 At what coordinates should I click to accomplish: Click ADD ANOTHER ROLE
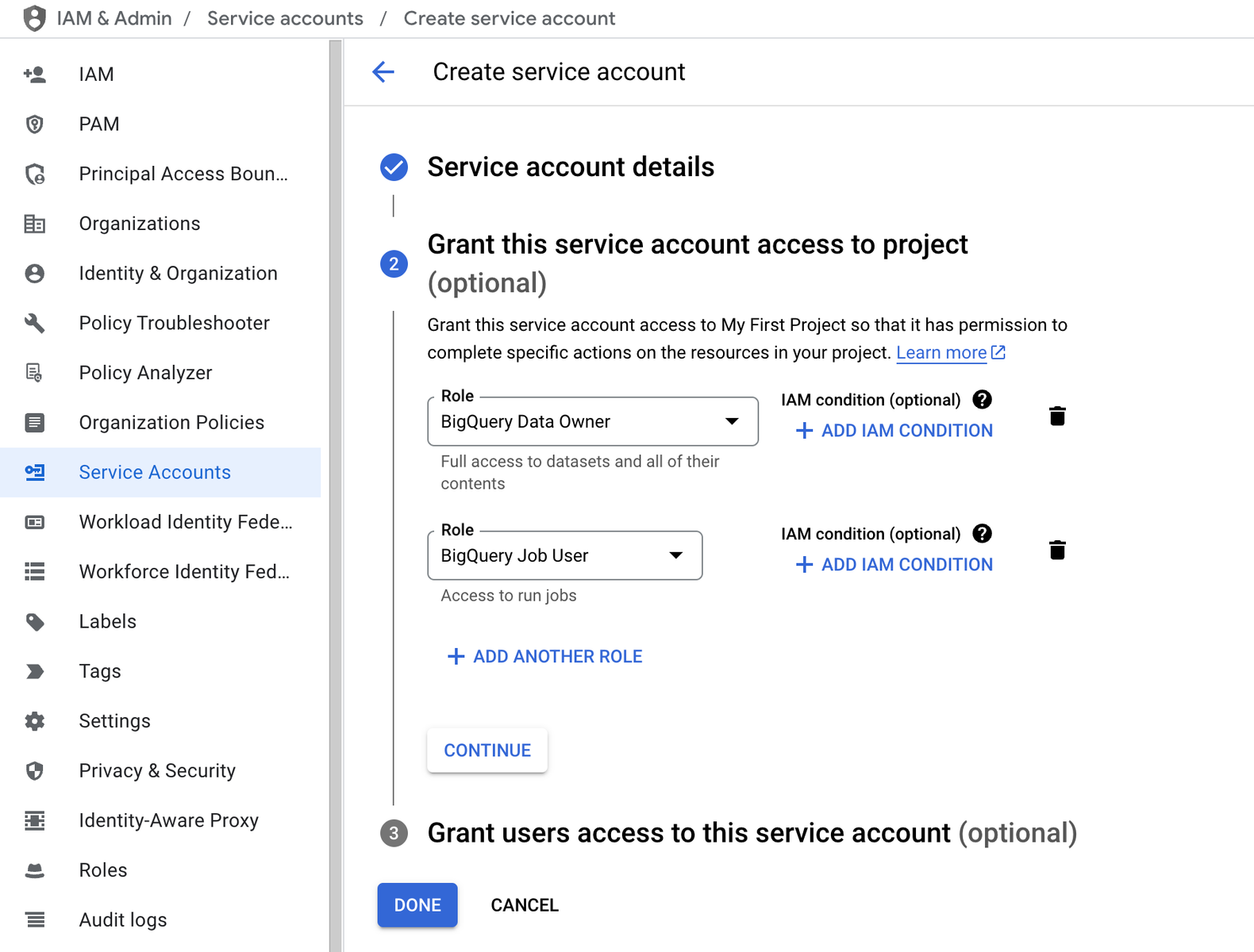(x=544, y=657)
